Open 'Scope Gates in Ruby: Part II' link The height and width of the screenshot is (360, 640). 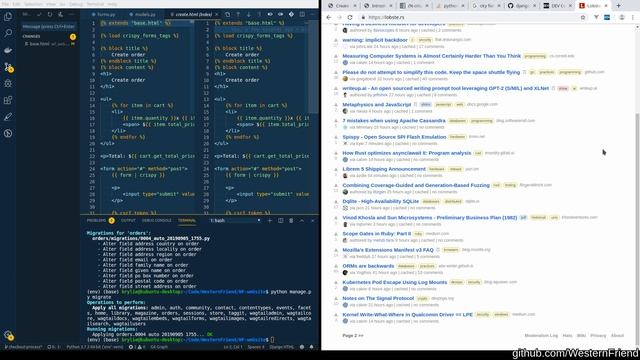[376, 234]
